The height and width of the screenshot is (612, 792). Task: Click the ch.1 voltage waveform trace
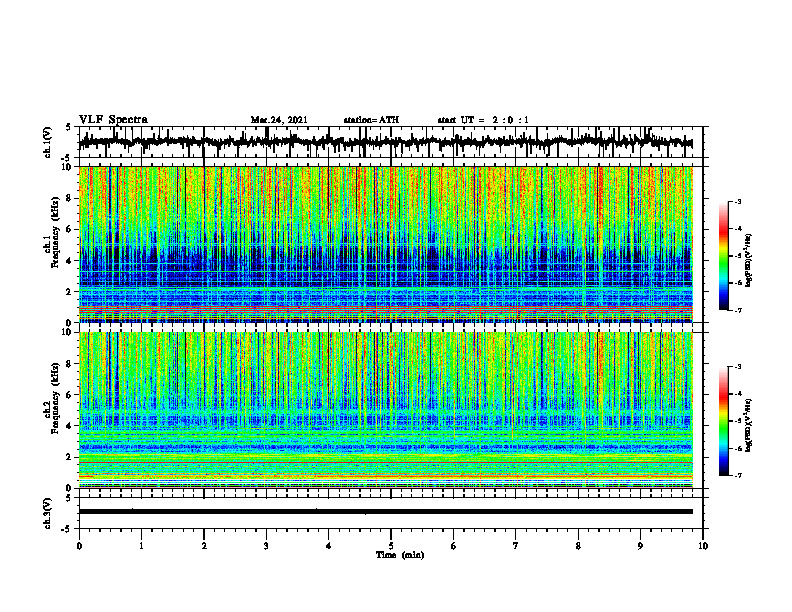(385, 142)
